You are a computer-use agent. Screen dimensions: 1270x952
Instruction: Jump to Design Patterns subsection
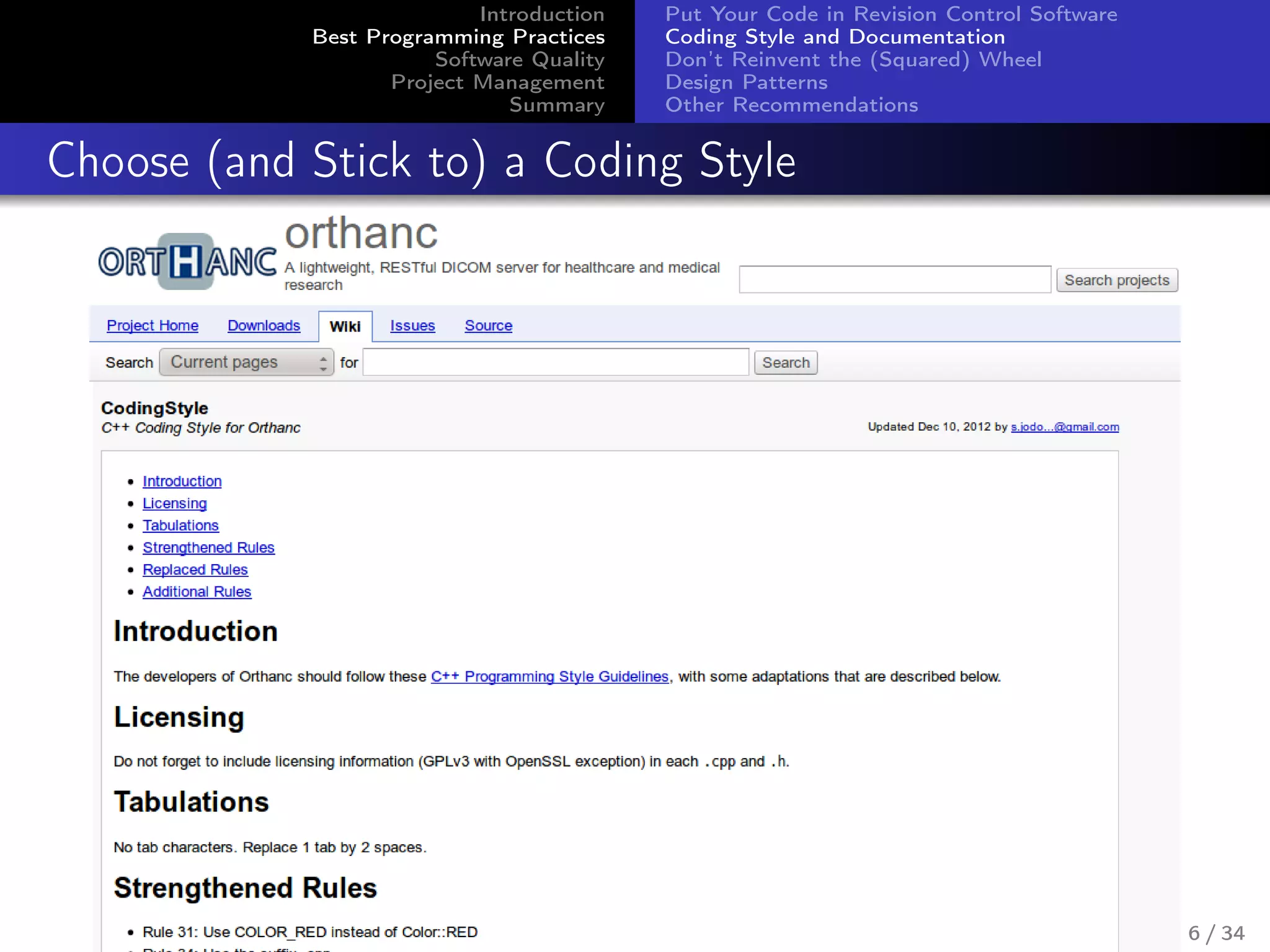[747, 82]
